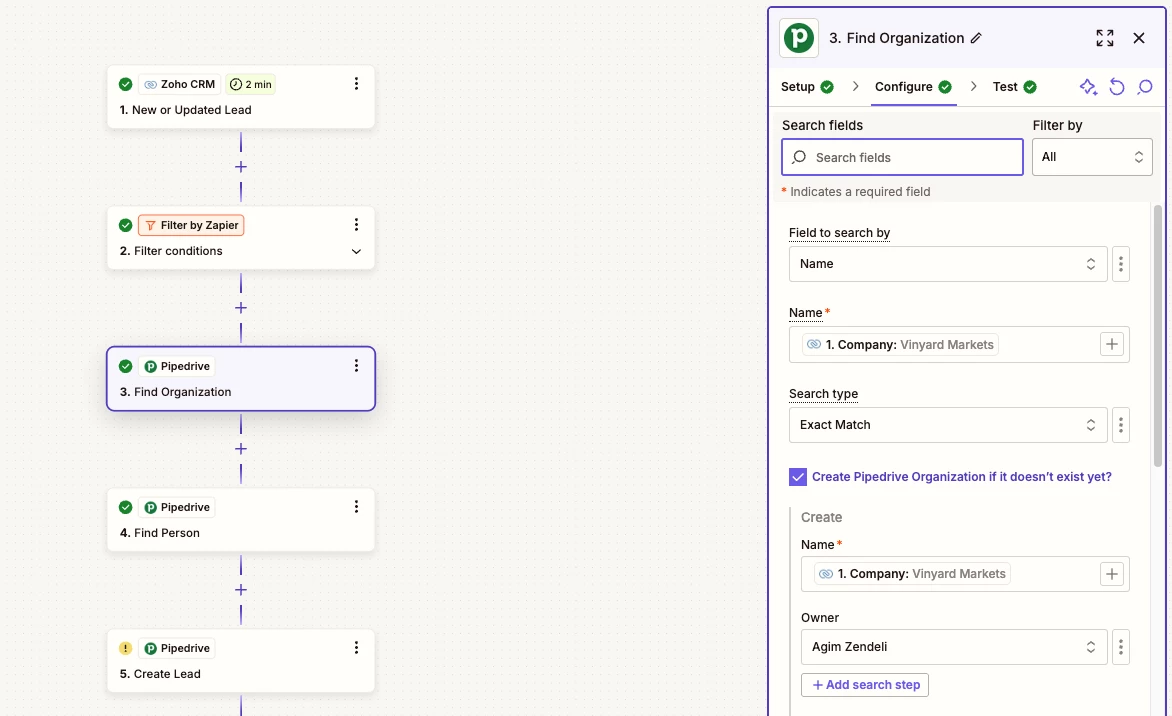The height and width of the screenshot is (716, 1172).
Task: Click the undo/refresh arrow icon
Action: point(1117,87)
